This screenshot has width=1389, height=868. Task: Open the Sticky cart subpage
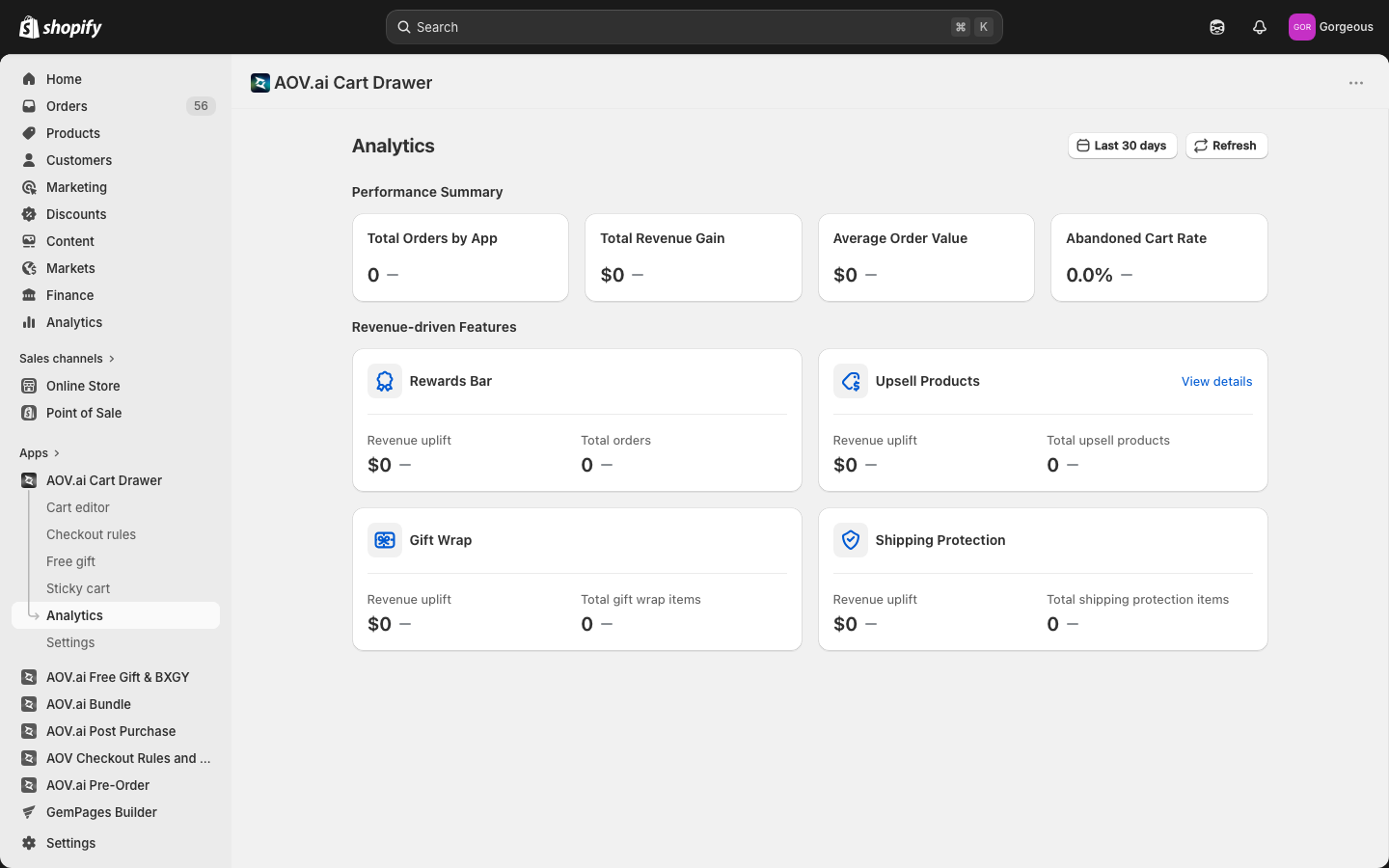tap(78, 588)
